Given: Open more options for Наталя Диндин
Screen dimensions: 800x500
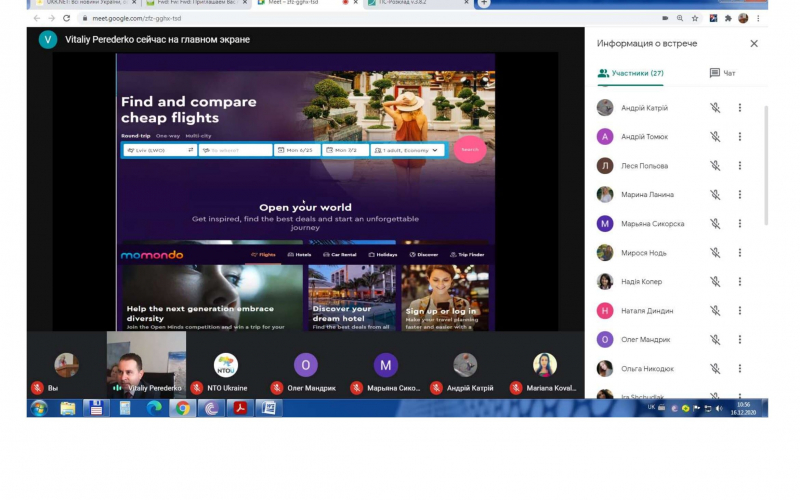Looking at the screenshot, I should pyautogui.click(x=740, y=310).
